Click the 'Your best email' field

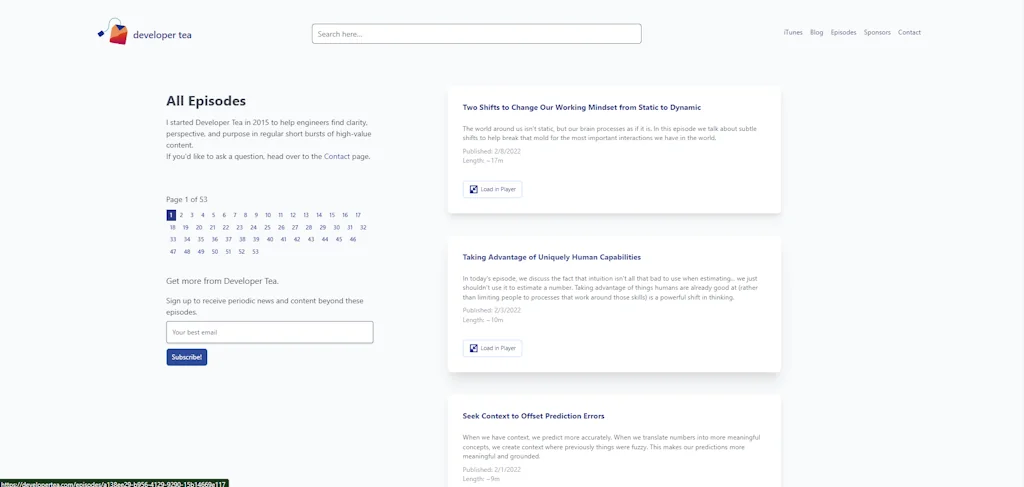point(270,332)
